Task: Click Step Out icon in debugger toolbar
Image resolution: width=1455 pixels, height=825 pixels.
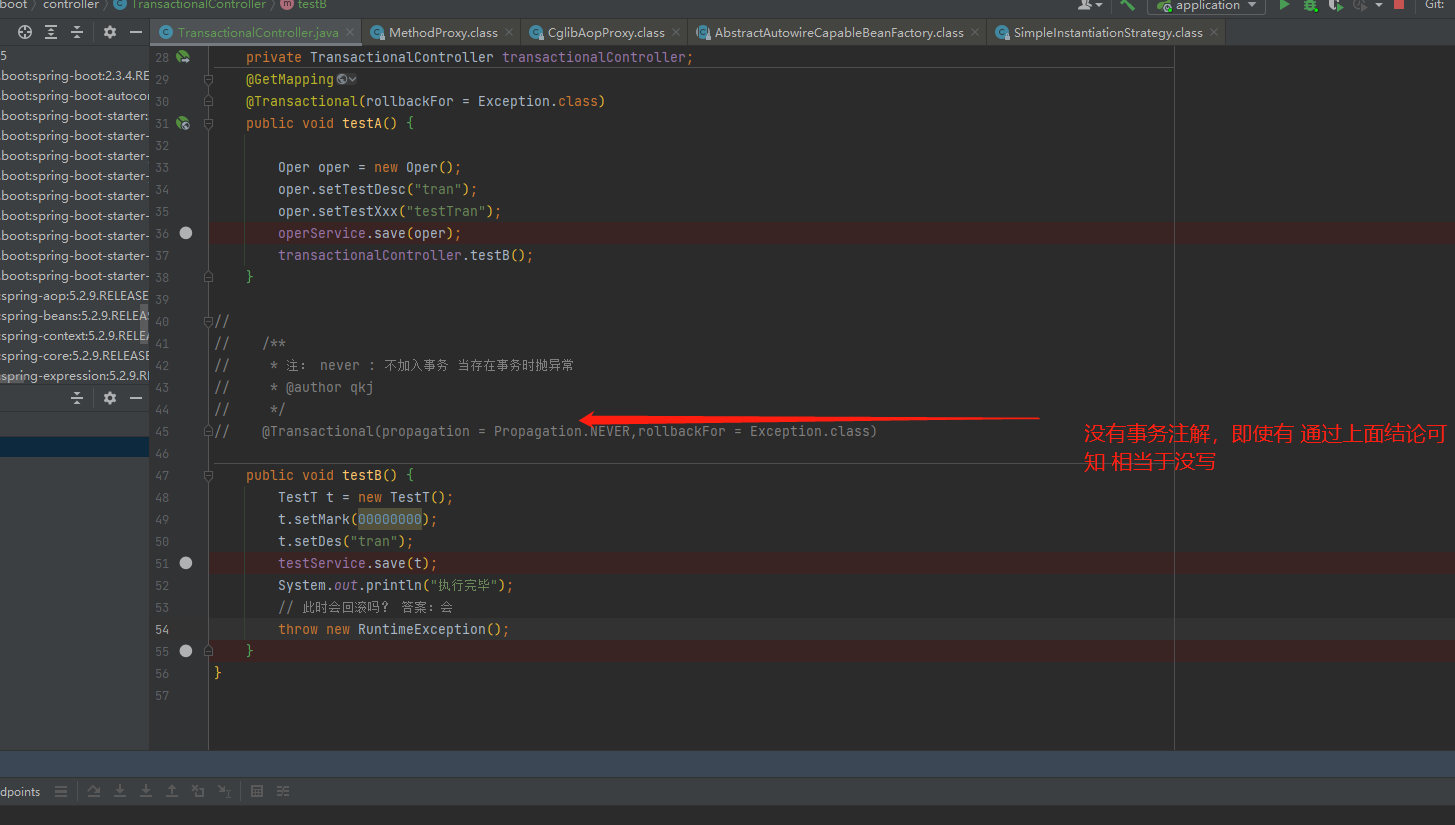Action: coord(172,791)
